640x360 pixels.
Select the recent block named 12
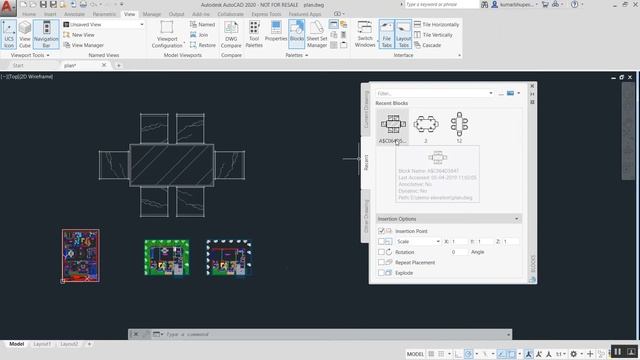pos(459,127)
